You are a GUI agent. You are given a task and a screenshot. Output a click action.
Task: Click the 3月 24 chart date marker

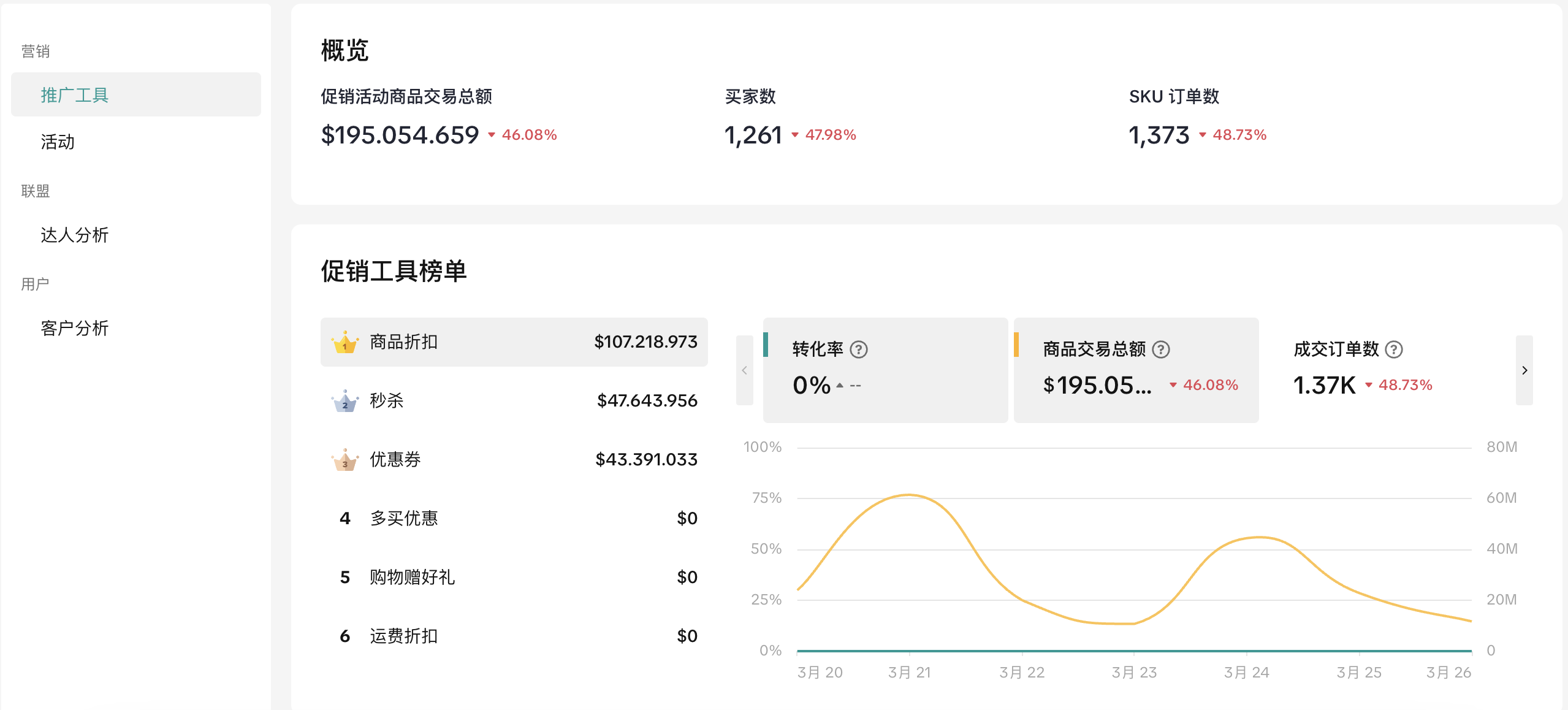(x=1246, y=672)
